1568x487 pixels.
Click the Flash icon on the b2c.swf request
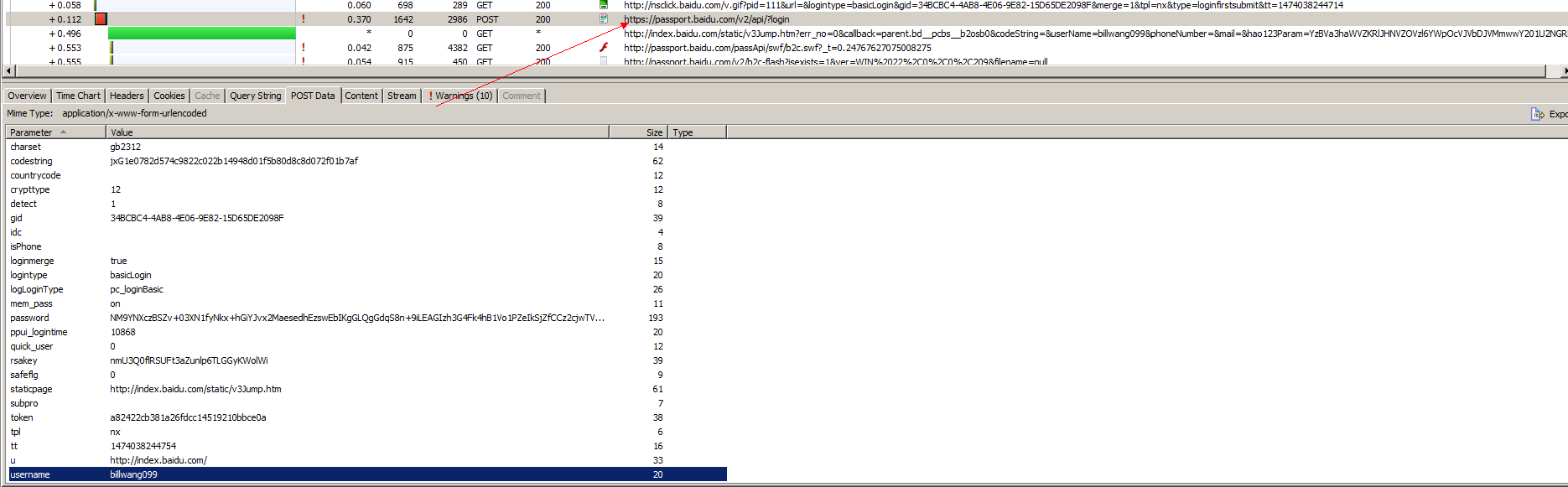[604, 48]
